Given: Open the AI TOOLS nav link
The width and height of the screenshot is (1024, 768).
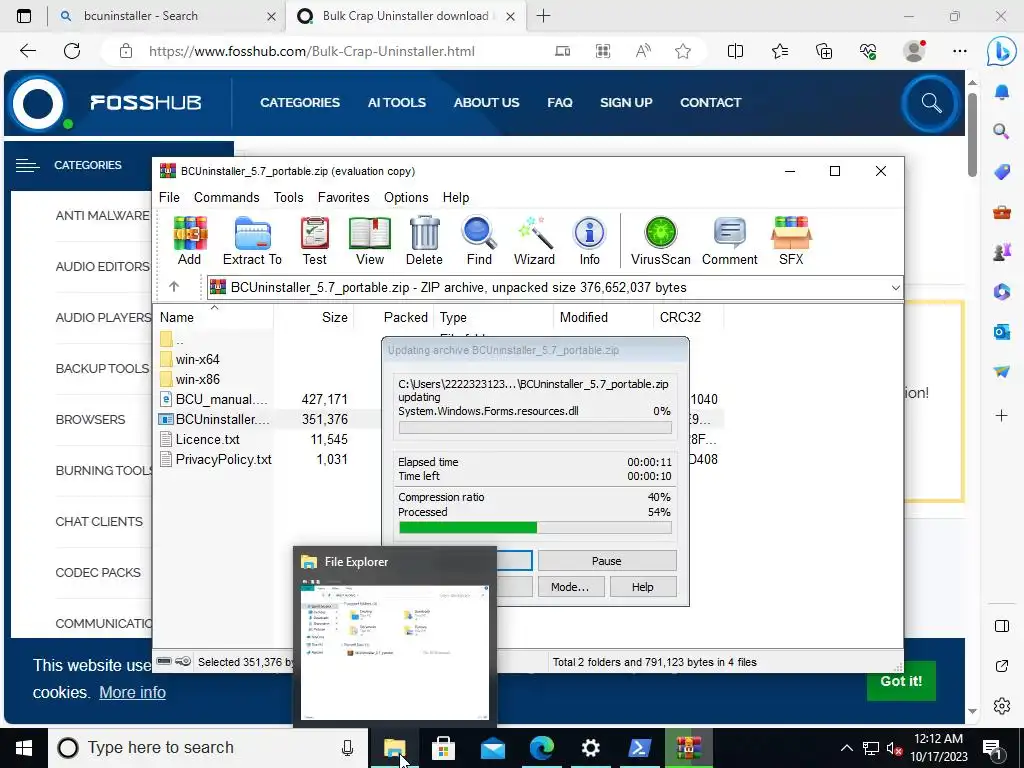Looking at the screenshot, I should pyautogui.click(x=396, y=103).
